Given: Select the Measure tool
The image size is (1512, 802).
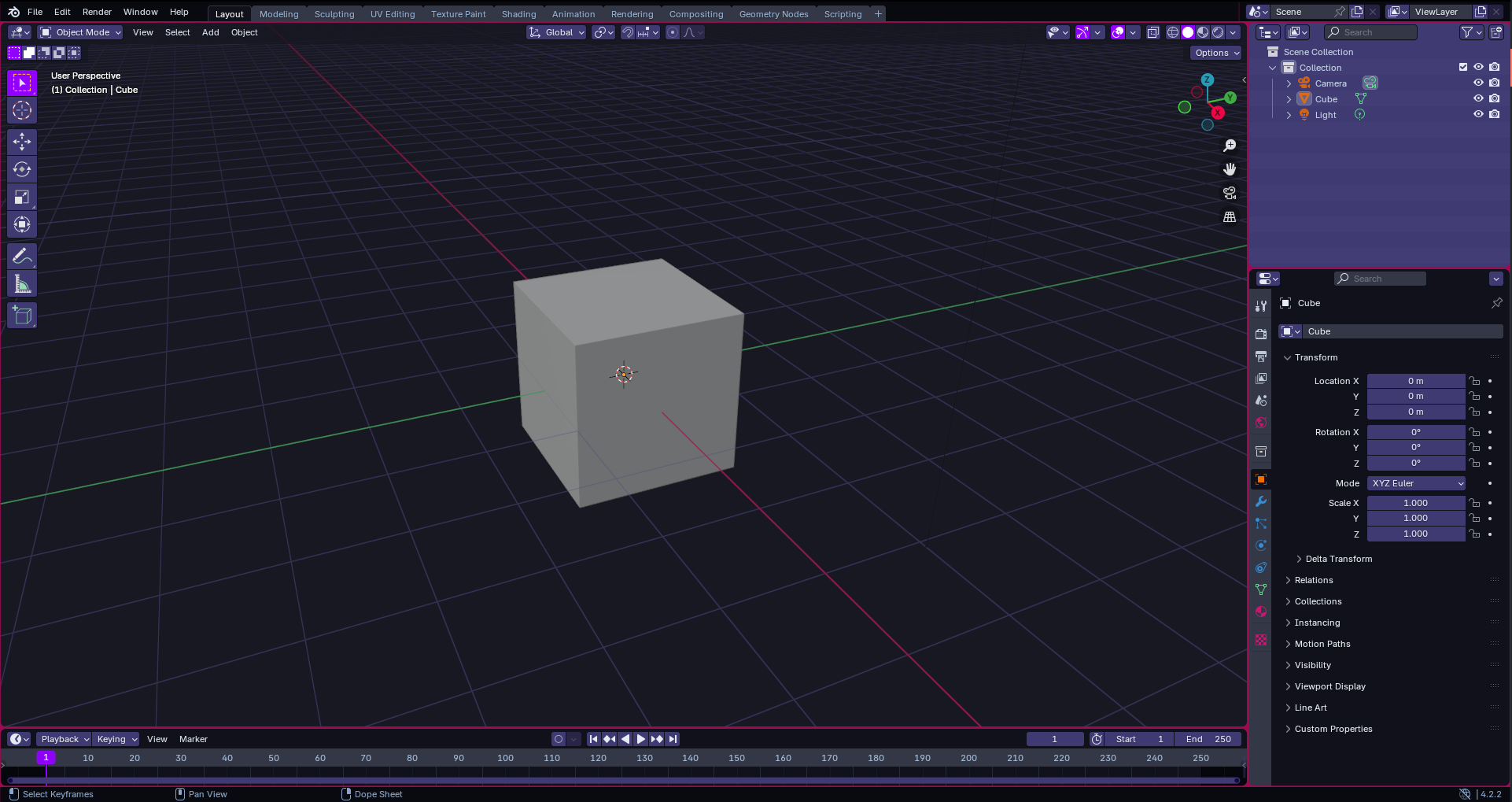Looking at the screenshot, I should pyautogui.click(x=22, y=283).
